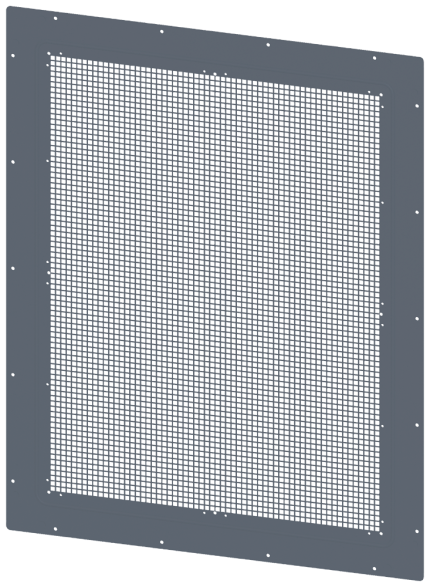The image size is (430, 587).
Task: Click the lowest hole on right frame edge
Action: pos(417,531)
